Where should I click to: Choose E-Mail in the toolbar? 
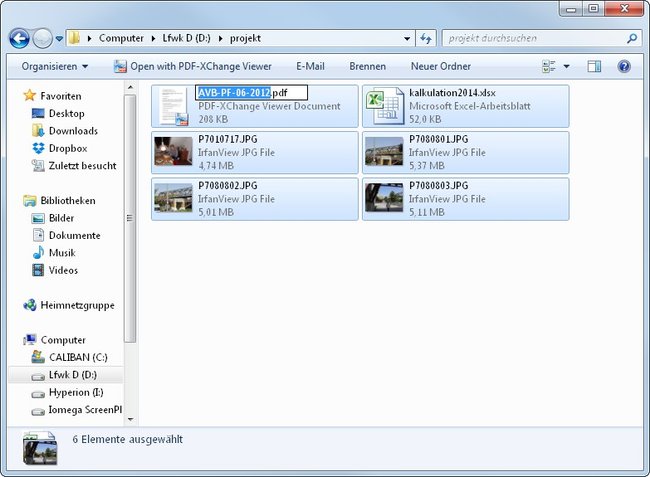(x=310, y=66)
